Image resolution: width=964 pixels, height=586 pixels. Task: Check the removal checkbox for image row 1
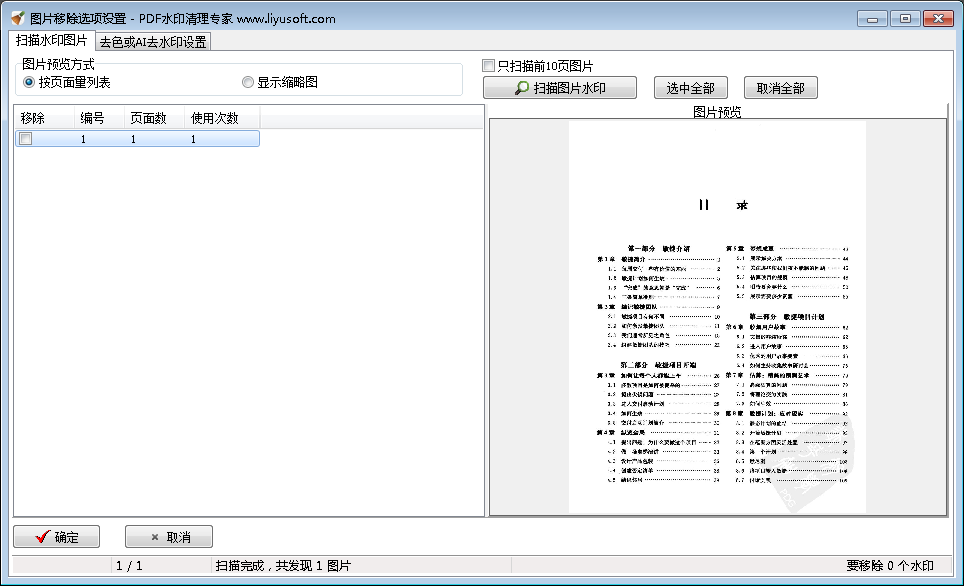(25, 138)
